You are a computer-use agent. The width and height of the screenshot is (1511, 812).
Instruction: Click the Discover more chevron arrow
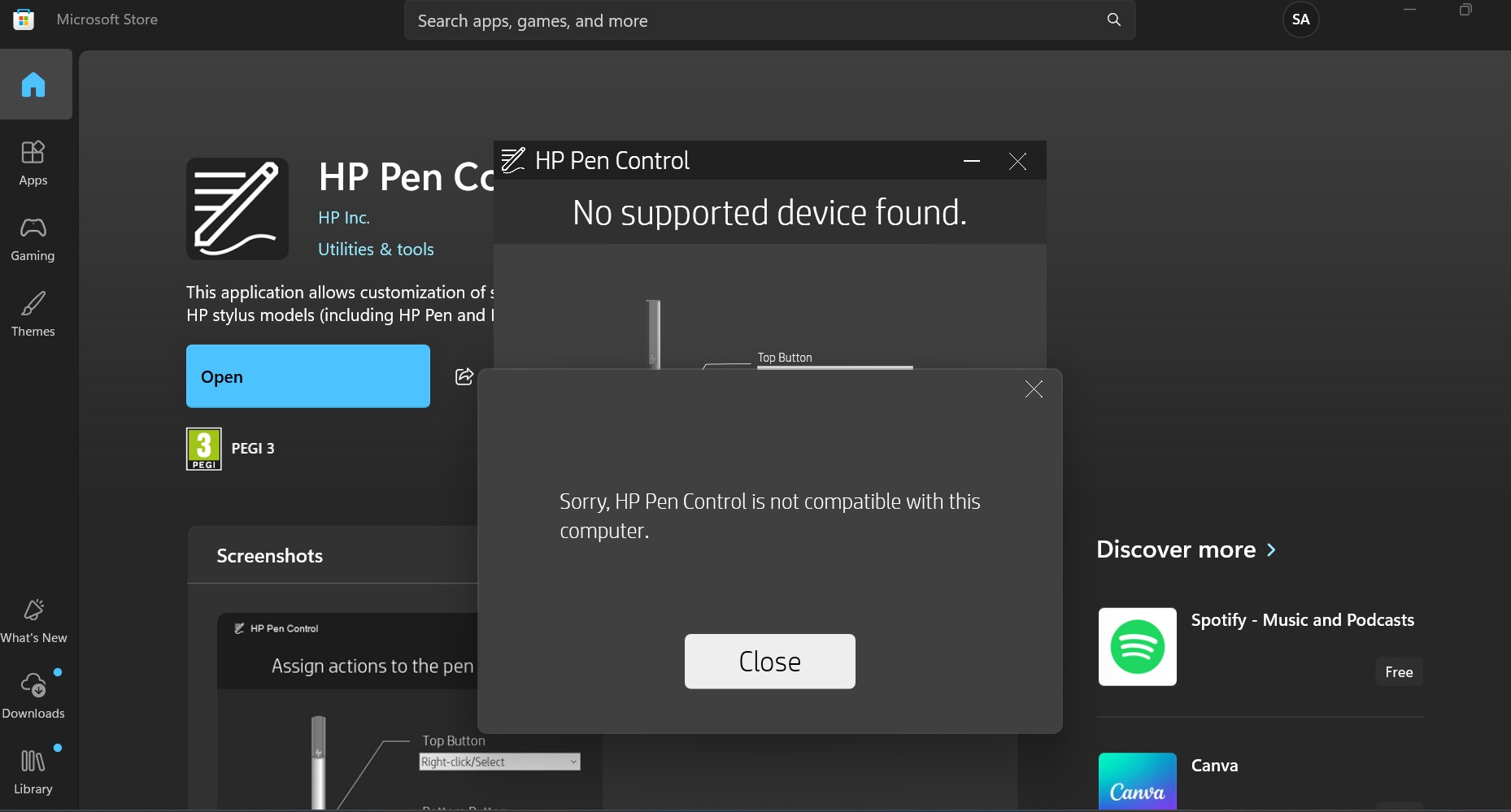coord(1271,550)
